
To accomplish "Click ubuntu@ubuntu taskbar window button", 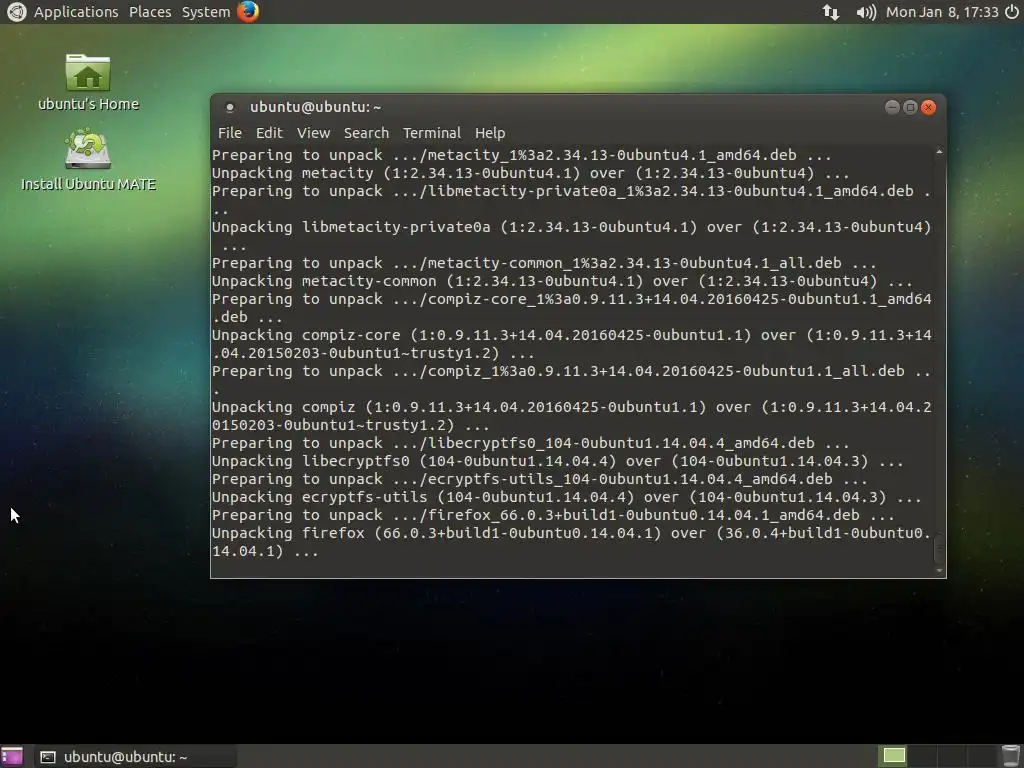I will [134, 756].
